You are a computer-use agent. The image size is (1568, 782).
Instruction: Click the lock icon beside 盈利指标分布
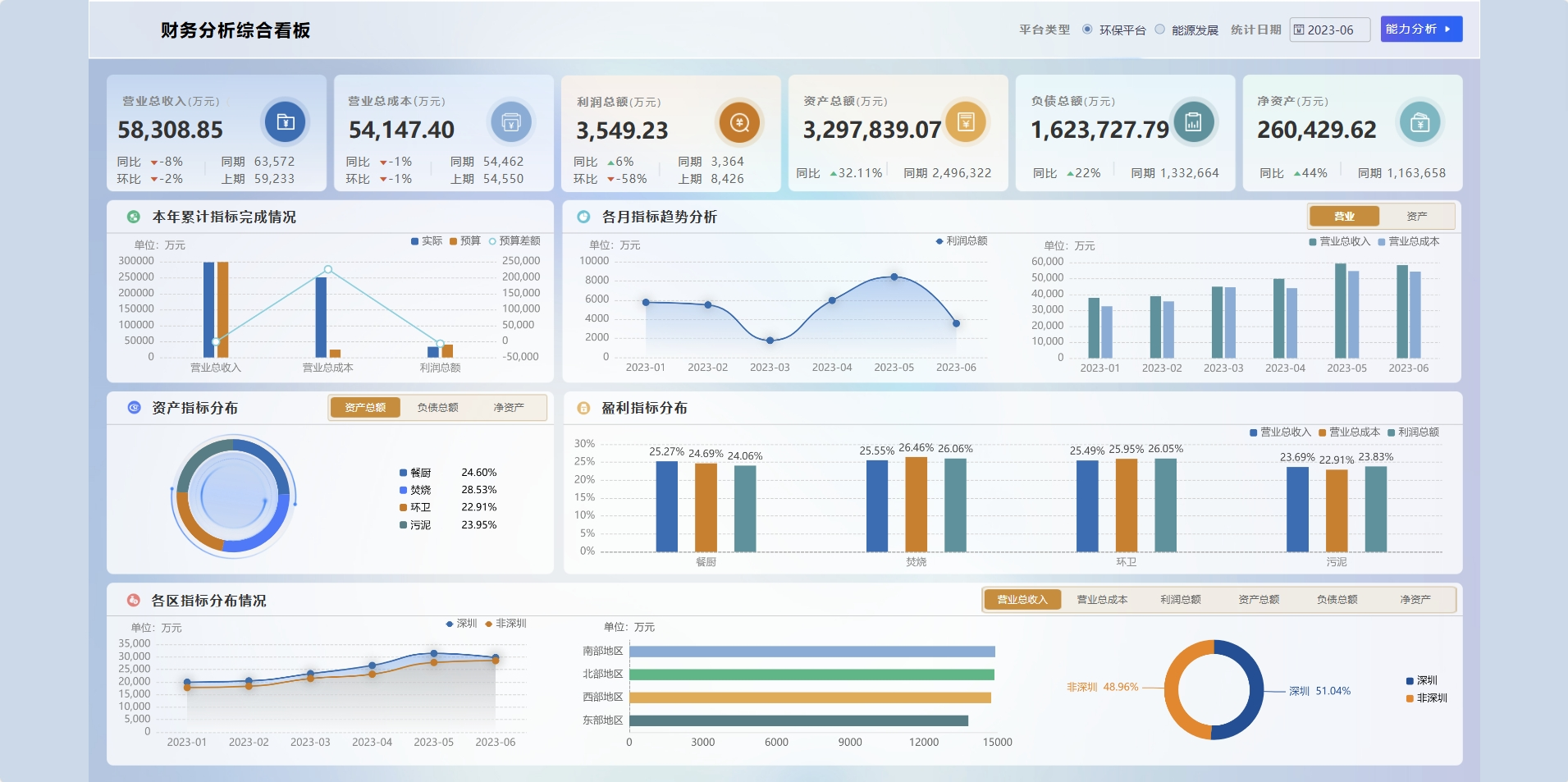(583, 408)
